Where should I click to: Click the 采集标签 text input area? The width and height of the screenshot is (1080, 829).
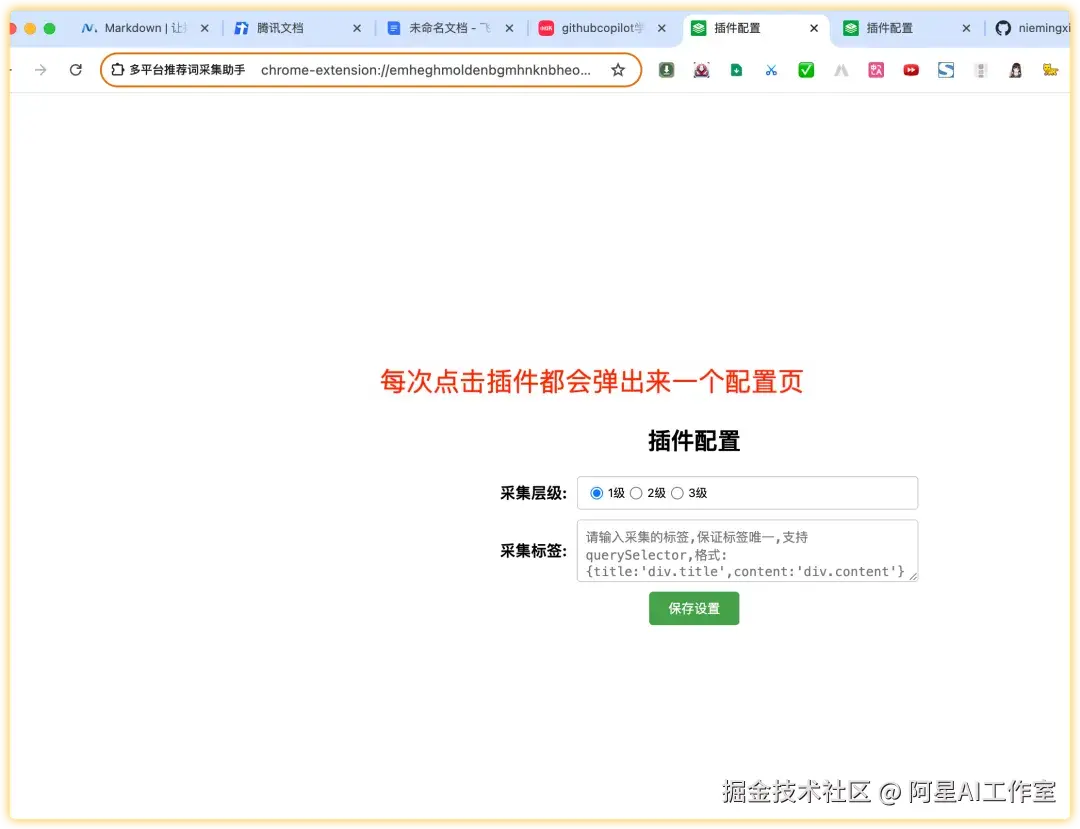pyautogui.click(x=745, y=551)
